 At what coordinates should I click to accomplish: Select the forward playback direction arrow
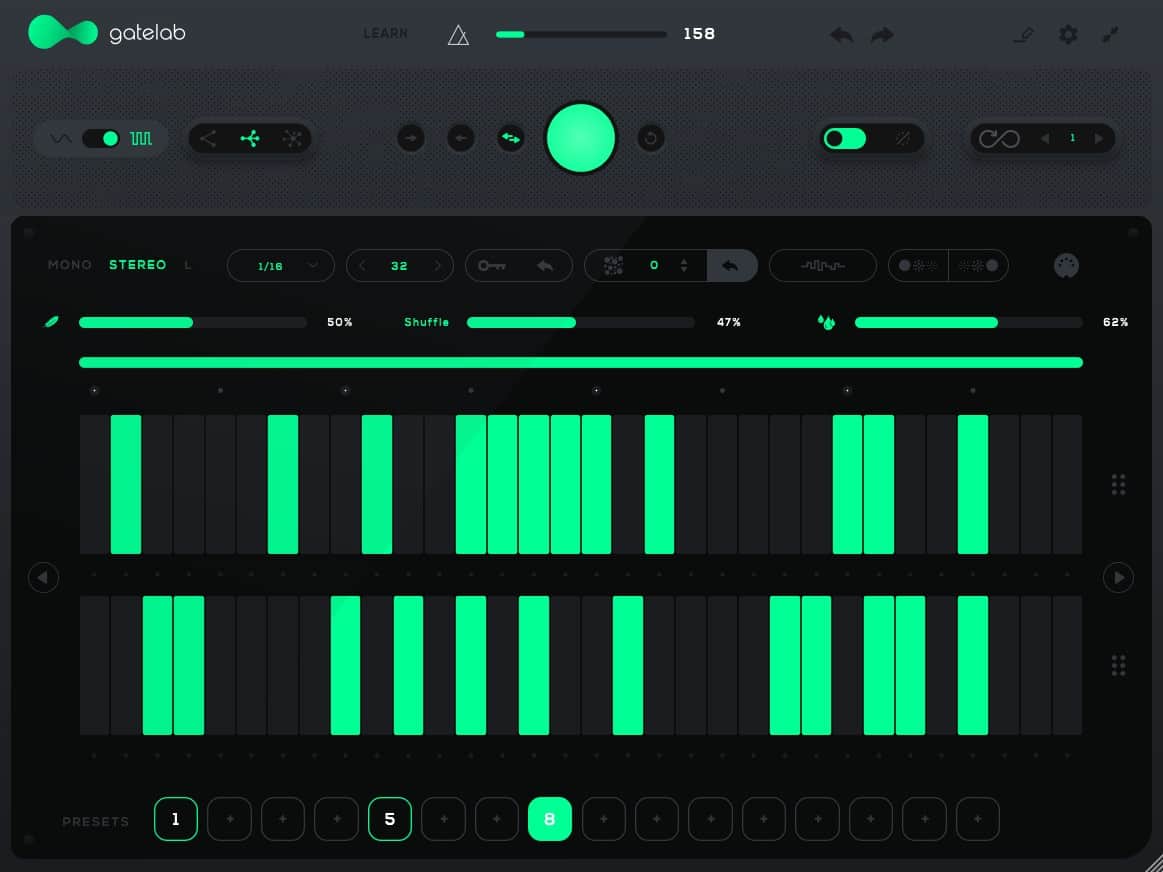(x=411, y=138)
